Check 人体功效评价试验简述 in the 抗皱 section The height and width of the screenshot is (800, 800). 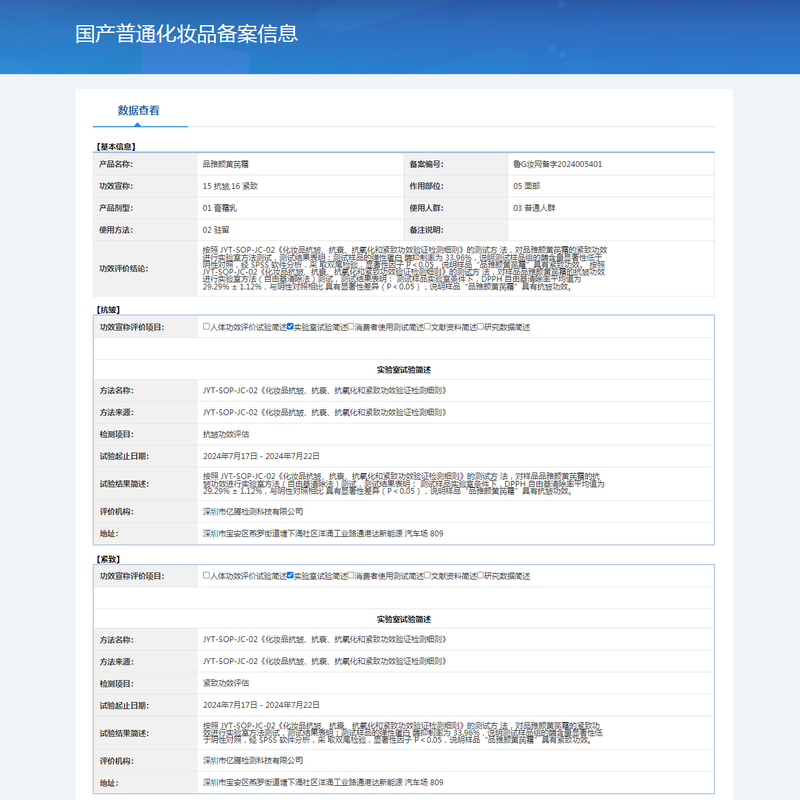click(x=207, y=327)
